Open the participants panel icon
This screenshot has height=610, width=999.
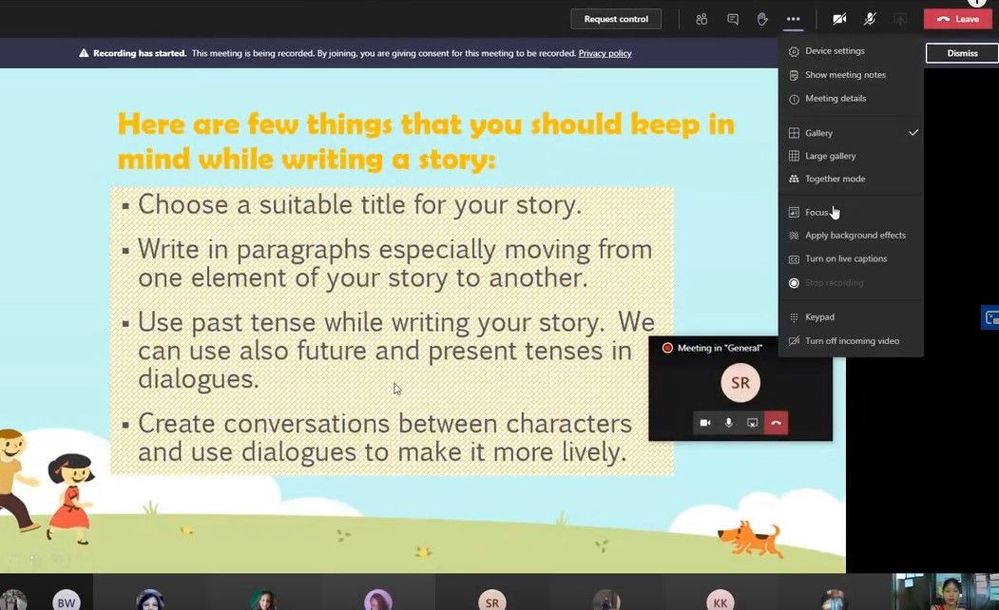pos(701,19)
